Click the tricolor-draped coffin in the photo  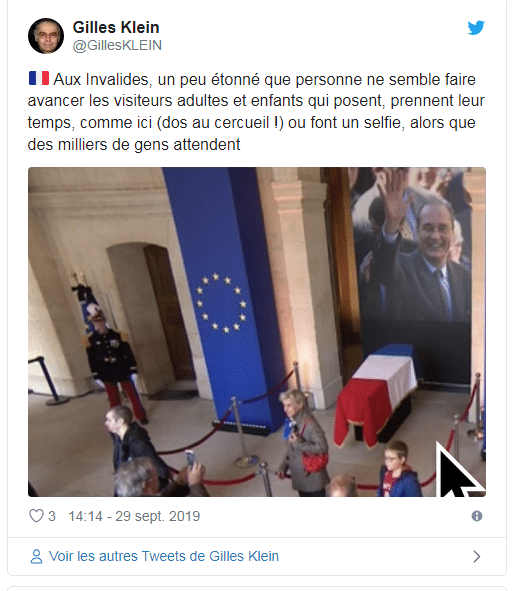click(375, 392)
